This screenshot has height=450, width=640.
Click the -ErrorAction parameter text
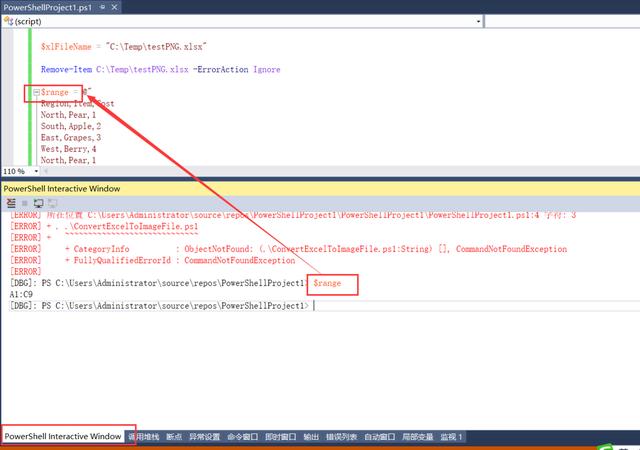tap(220, 69)
